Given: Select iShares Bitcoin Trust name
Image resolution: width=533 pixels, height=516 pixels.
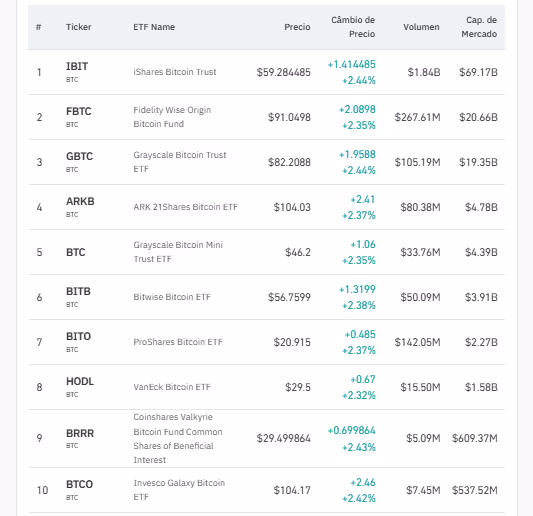Looking at the screenshot, I should coord(175,72).
